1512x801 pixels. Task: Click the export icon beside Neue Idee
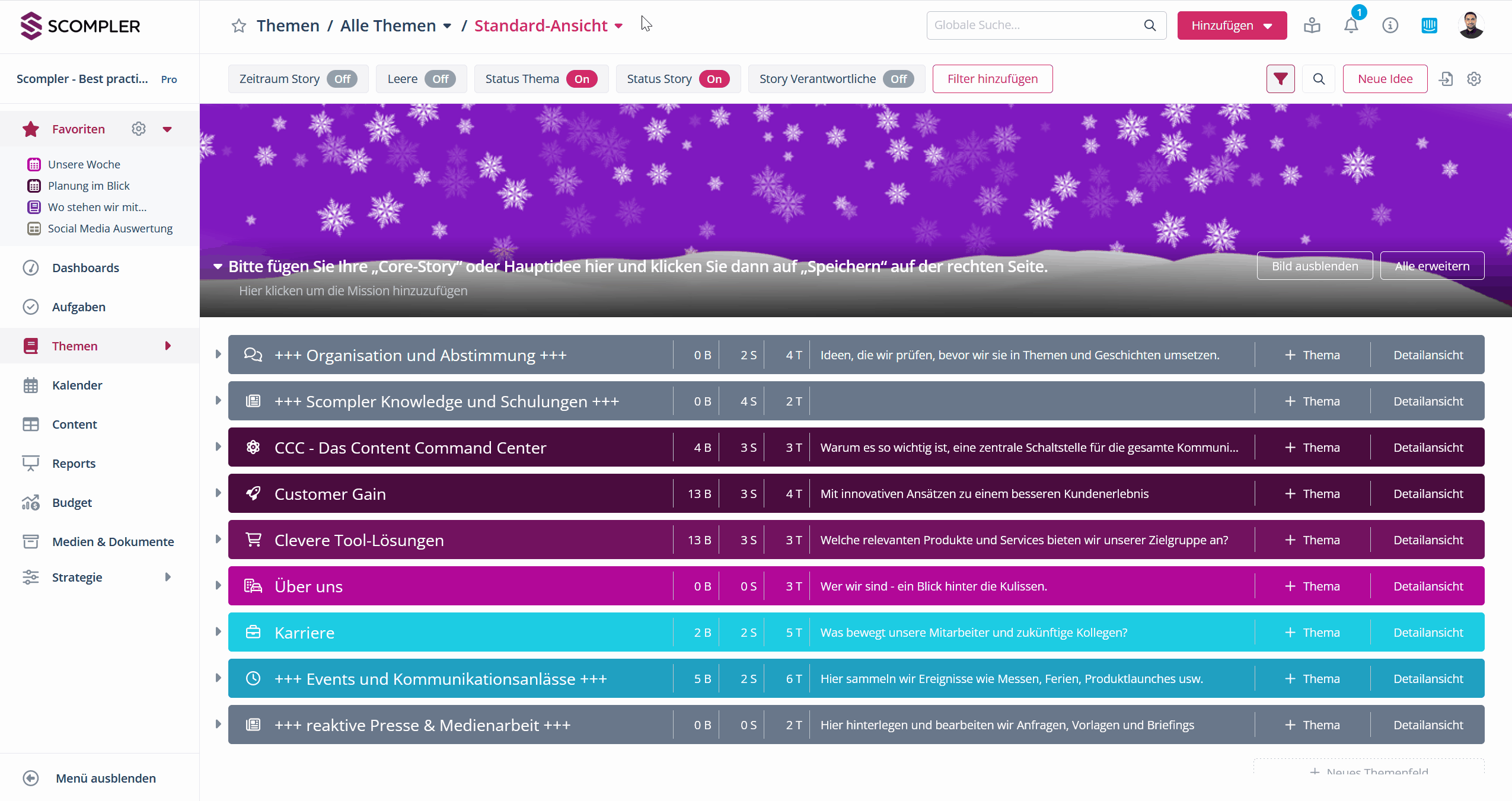1446,79
